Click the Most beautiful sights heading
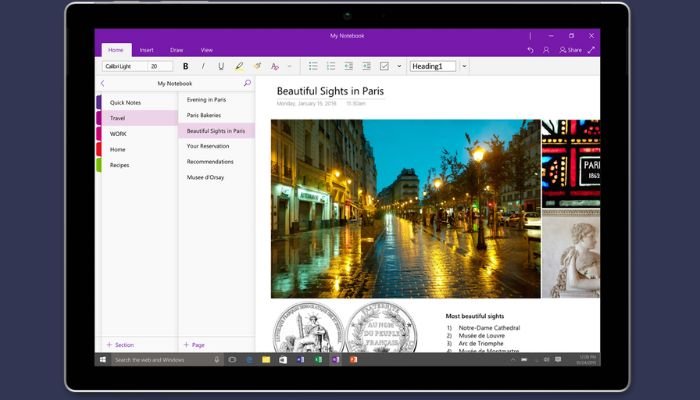 coord(475,316)
